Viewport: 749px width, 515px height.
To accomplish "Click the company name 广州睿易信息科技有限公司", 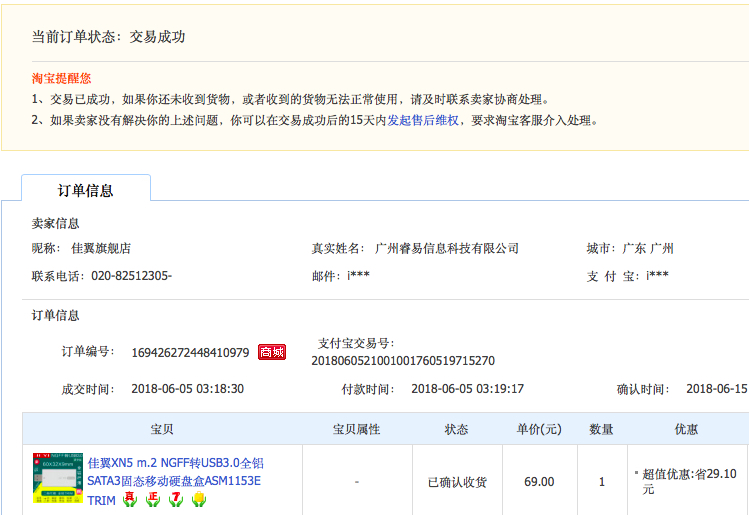I will (447, 248).
